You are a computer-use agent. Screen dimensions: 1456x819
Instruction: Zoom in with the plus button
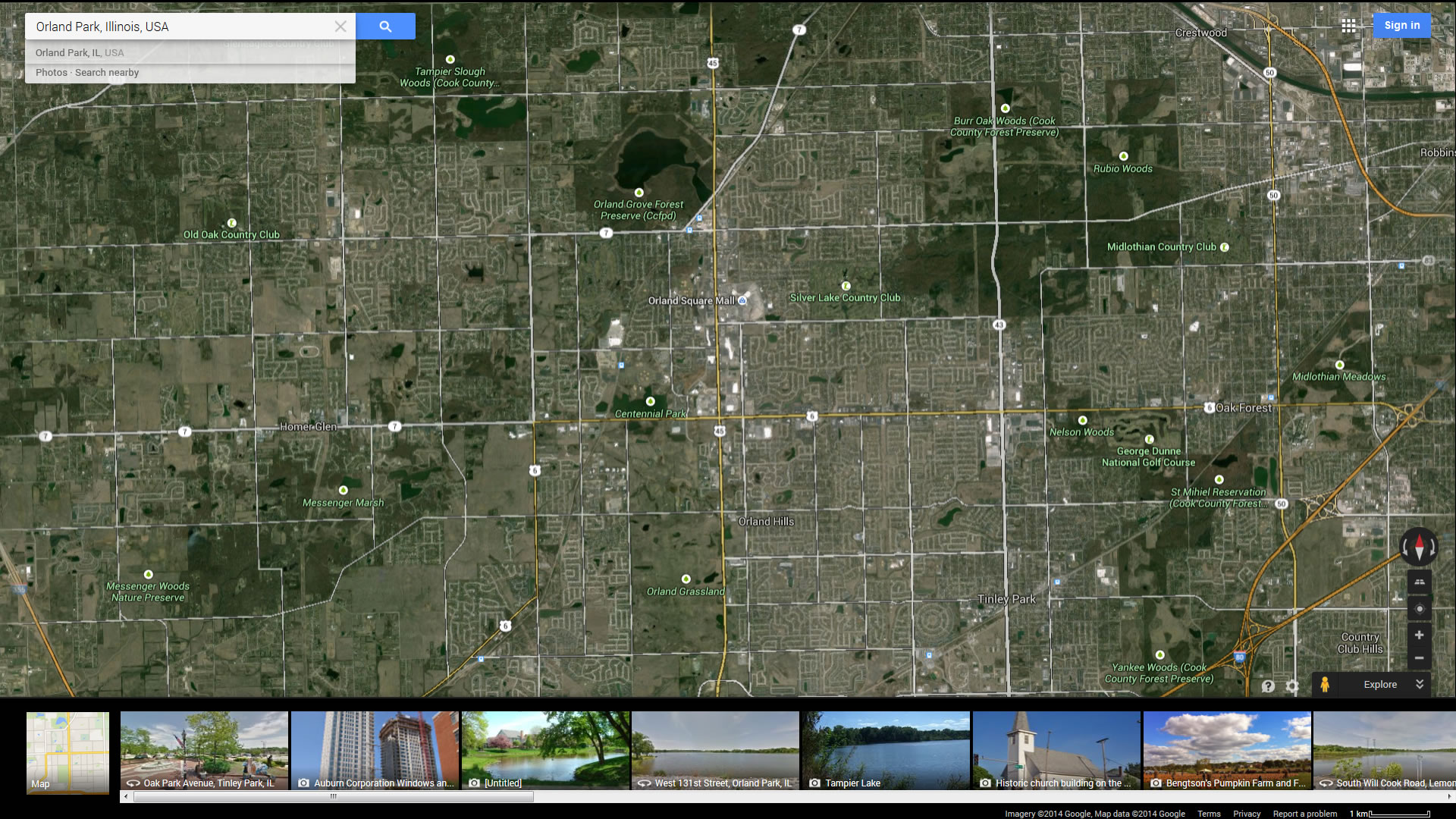click(x=1419, y=635)
